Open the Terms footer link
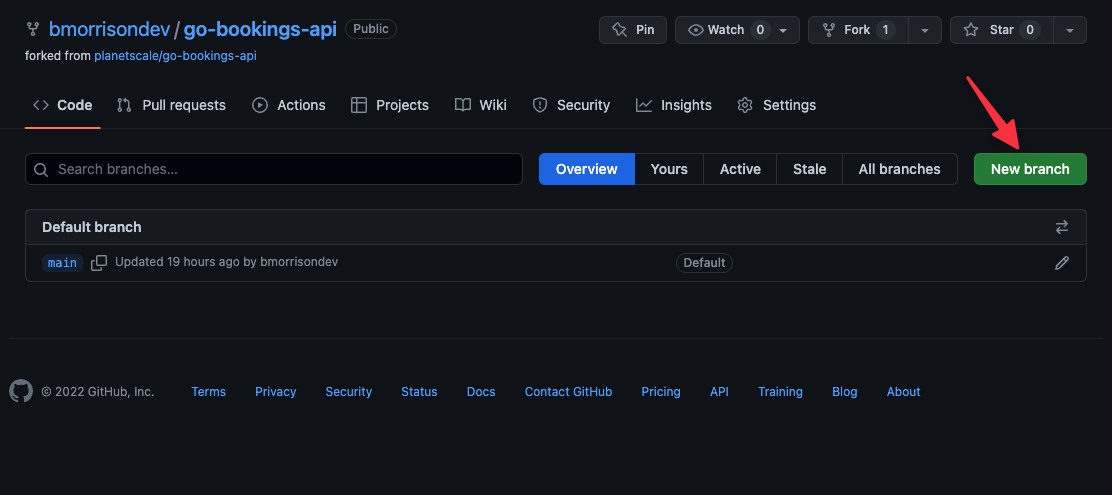 coord(208,391)
